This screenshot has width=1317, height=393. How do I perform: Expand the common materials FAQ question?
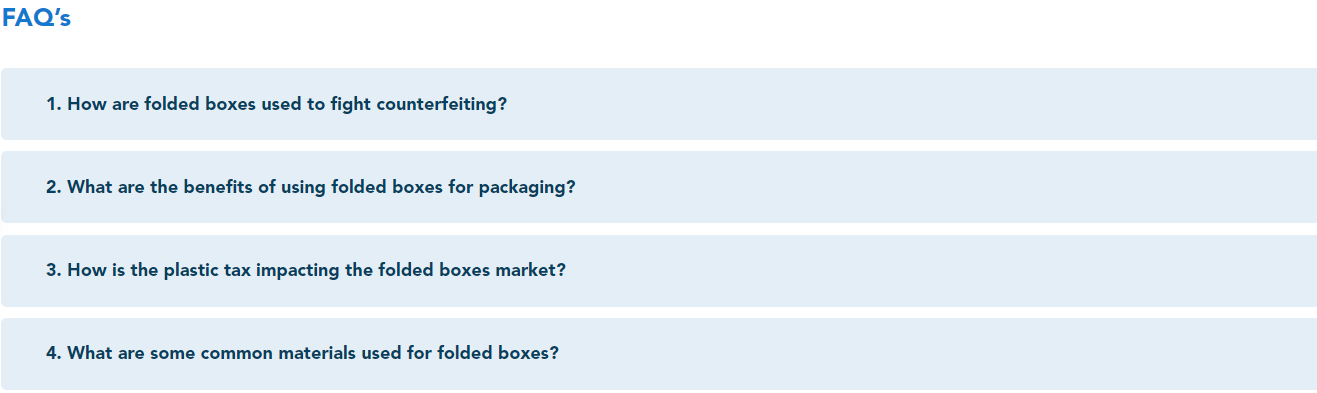pyautogui.click(x=659, y=354)
